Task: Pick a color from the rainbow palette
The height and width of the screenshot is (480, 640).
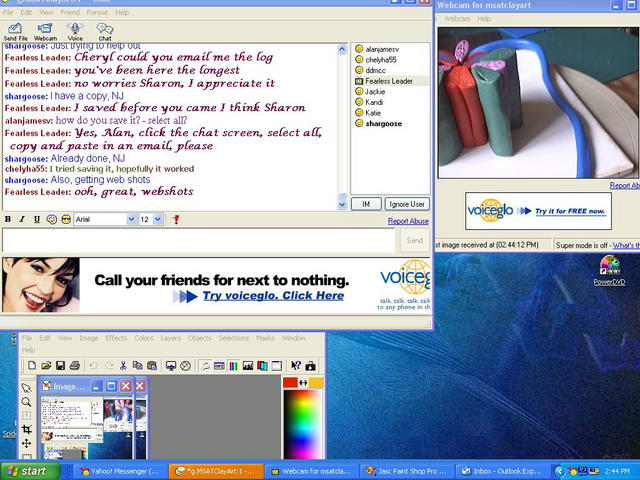Action: click(x=302, y=424)
